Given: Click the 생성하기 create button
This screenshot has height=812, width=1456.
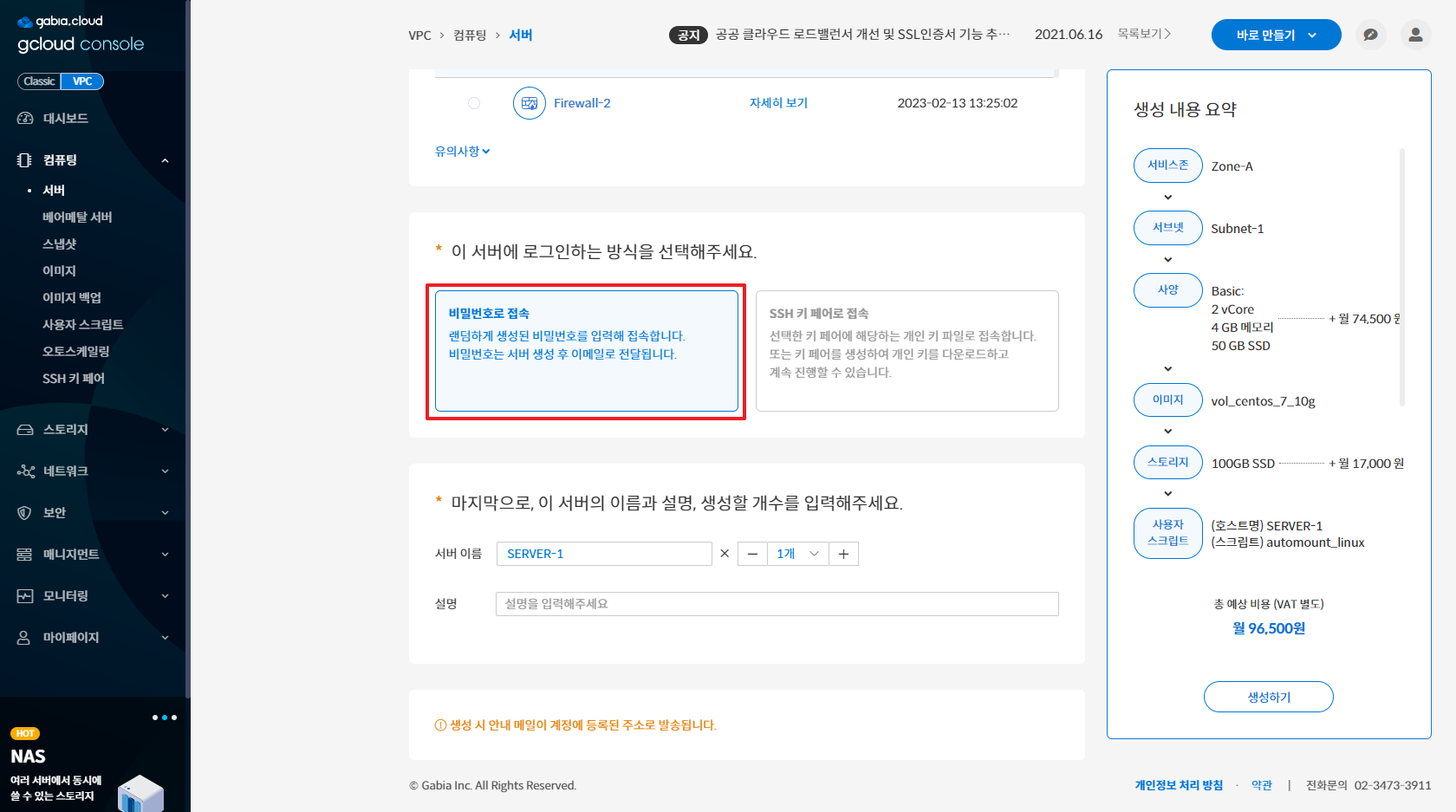Looking at the screenshot, I should (1269, 697).
